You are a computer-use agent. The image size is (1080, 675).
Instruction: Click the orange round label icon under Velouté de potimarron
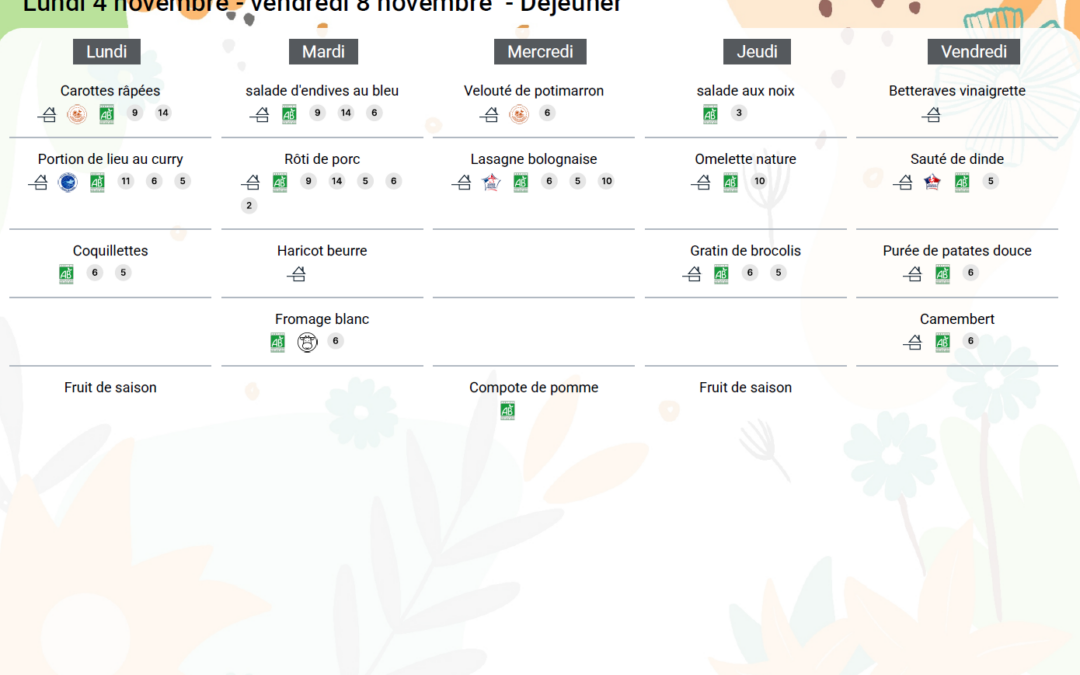(519, 114)
